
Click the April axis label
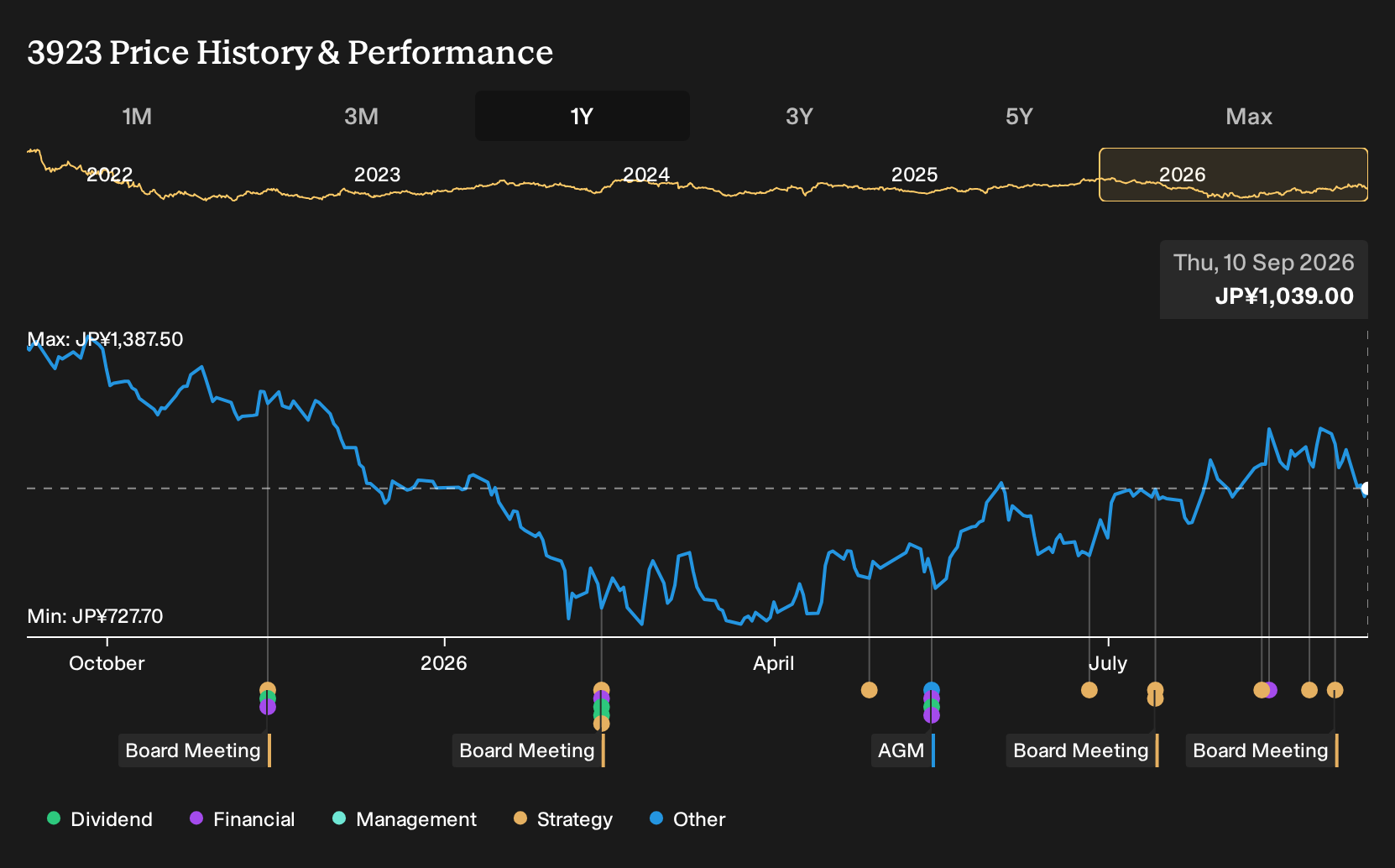pos(773,663)
